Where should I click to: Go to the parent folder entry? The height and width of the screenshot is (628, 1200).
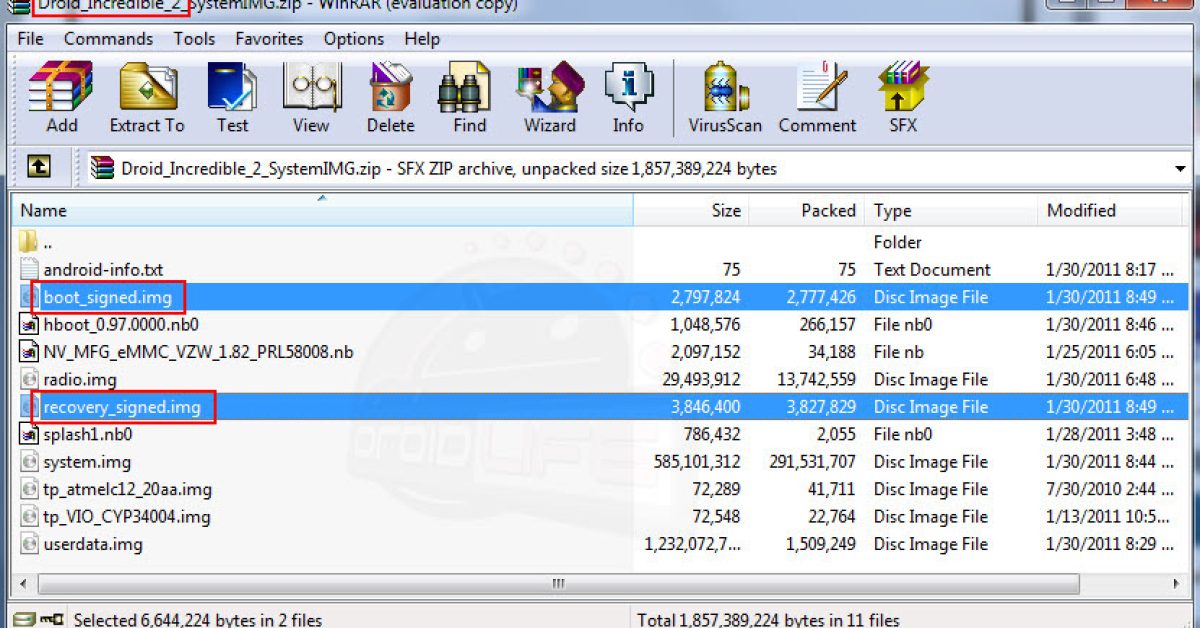[48, 242]
